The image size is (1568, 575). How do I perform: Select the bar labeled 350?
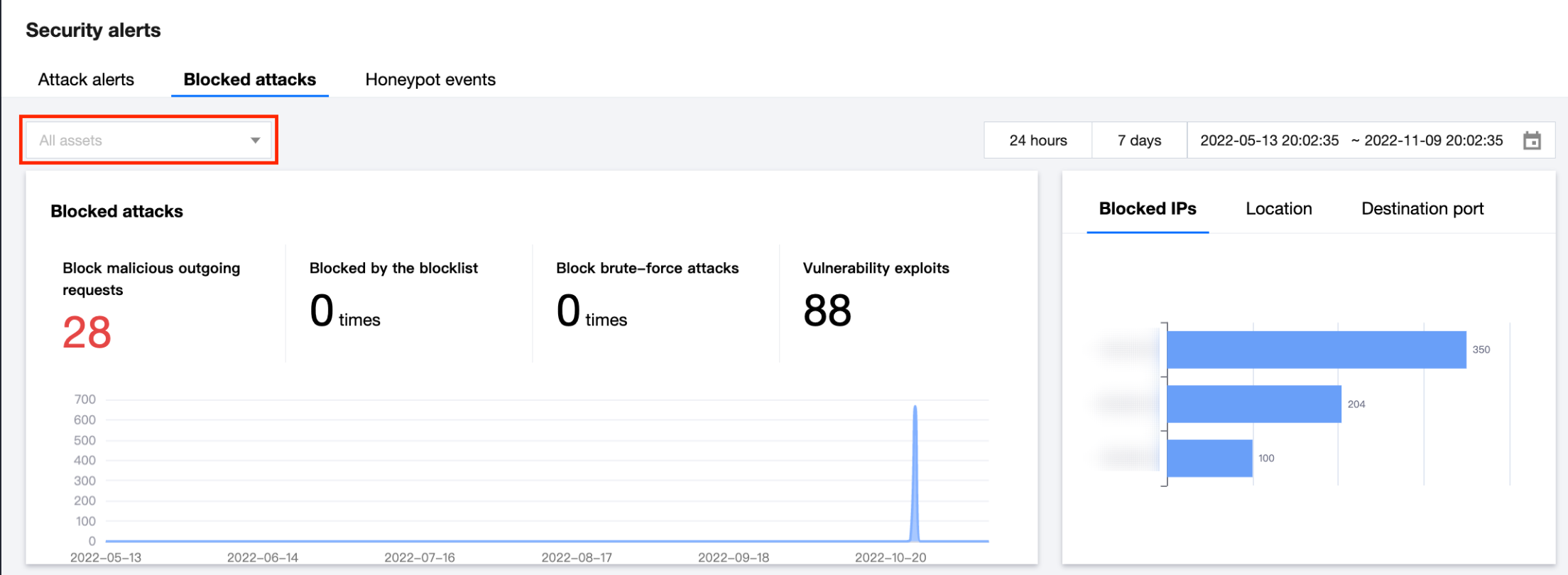tap(1317, 350)
